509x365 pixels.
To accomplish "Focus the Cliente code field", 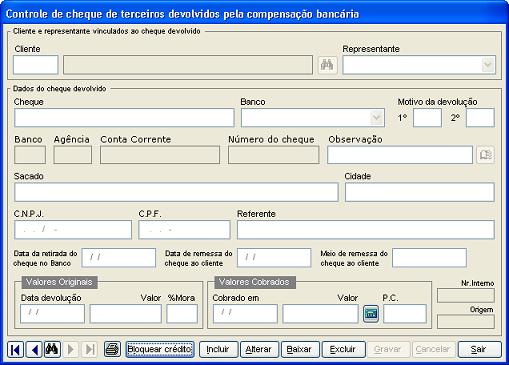I will click(x=36, y=65).
